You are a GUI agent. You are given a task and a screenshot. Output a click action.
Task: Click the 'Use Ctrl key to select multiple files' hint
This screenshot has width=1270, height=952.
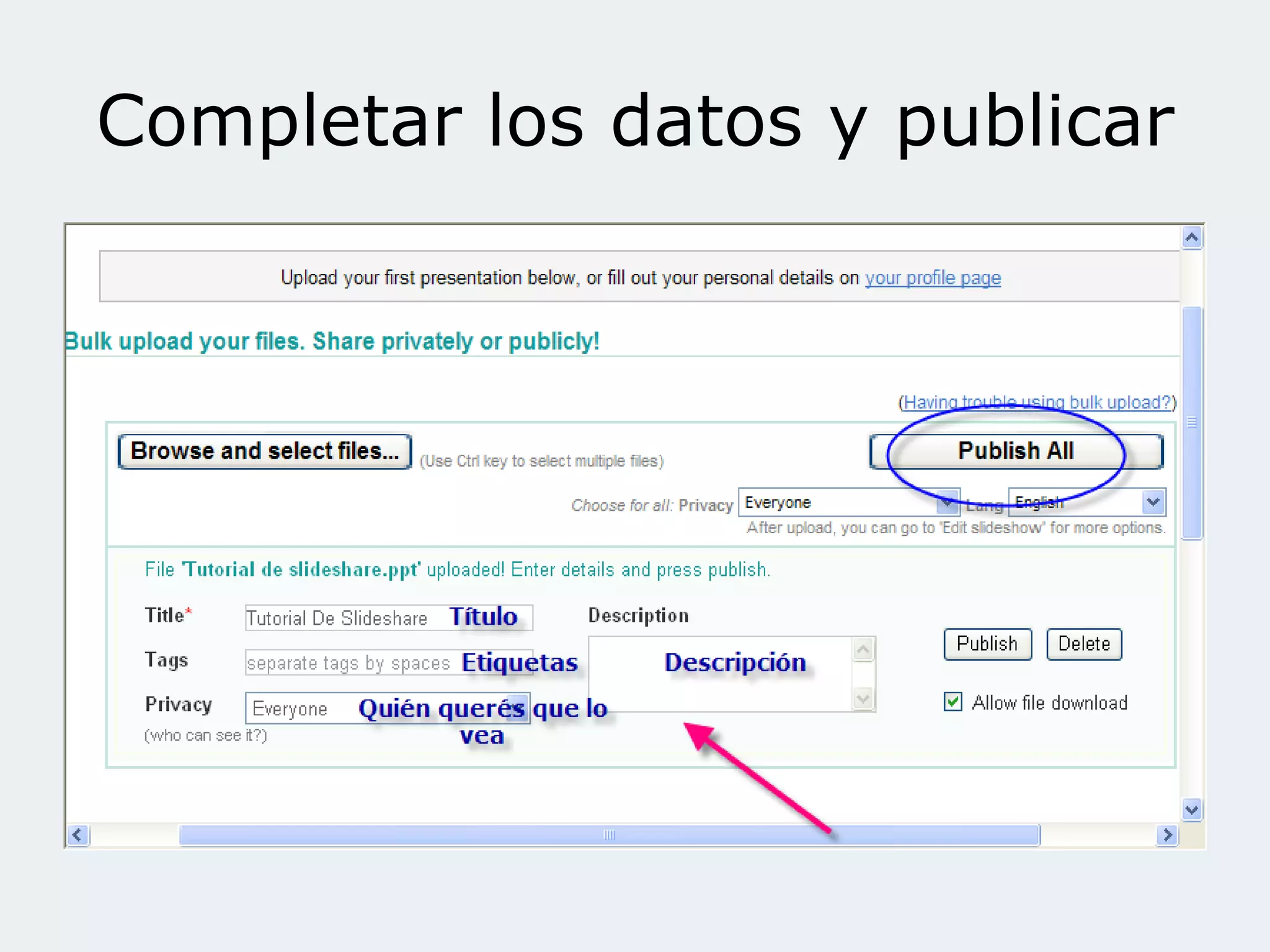tap(542, 461)
